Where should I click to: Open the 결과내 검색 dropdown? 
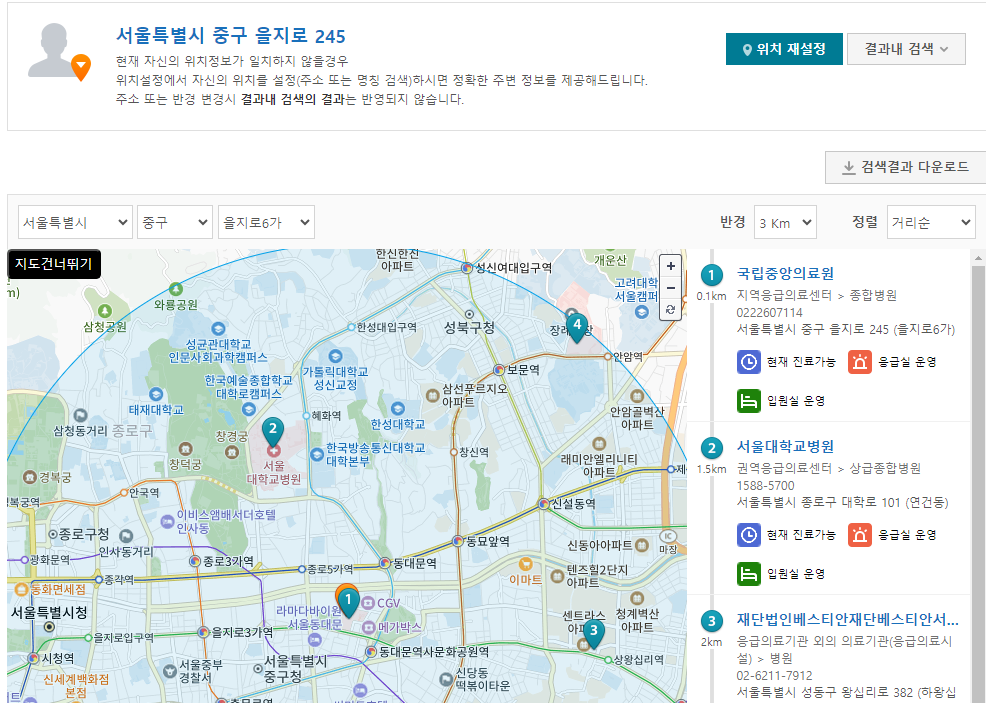[906, 49]
